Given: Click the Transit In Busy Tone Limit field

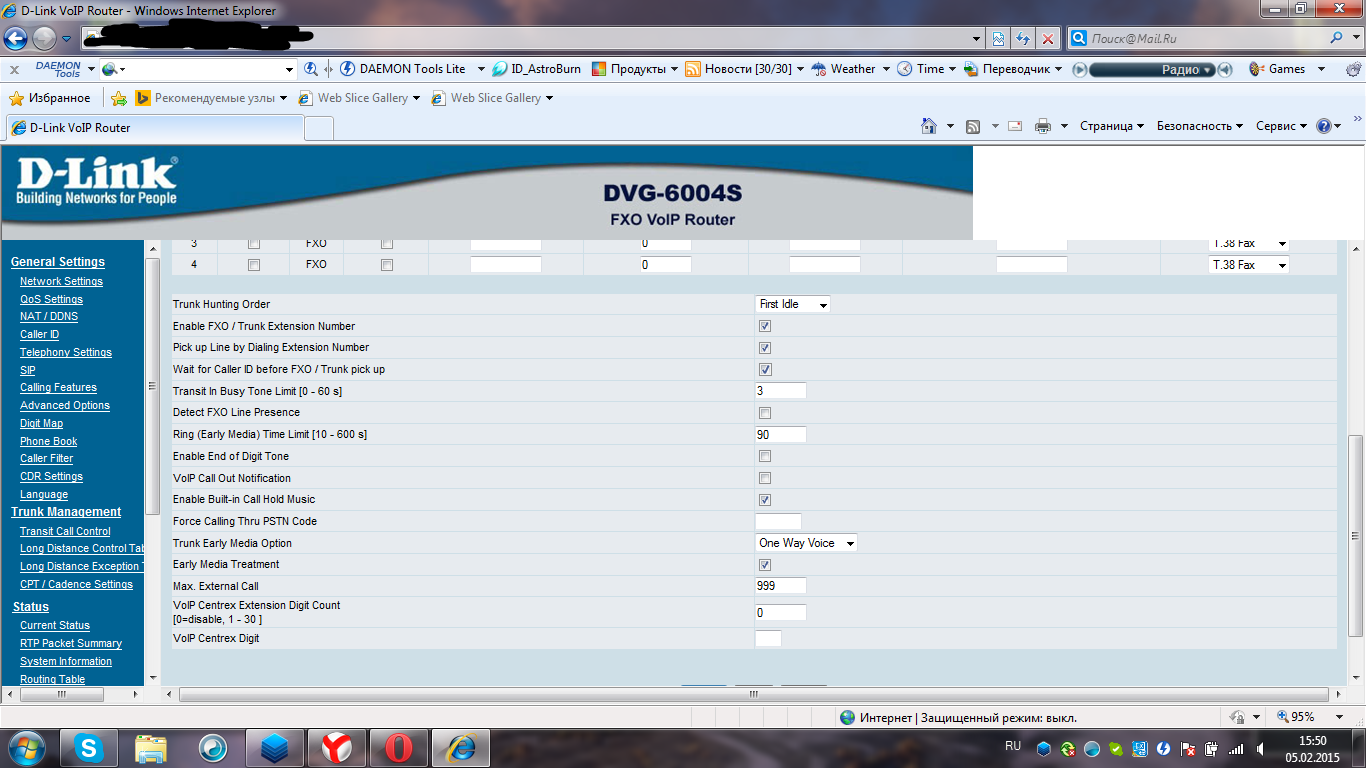Looking at the screenshot, I should click(780, 391).
